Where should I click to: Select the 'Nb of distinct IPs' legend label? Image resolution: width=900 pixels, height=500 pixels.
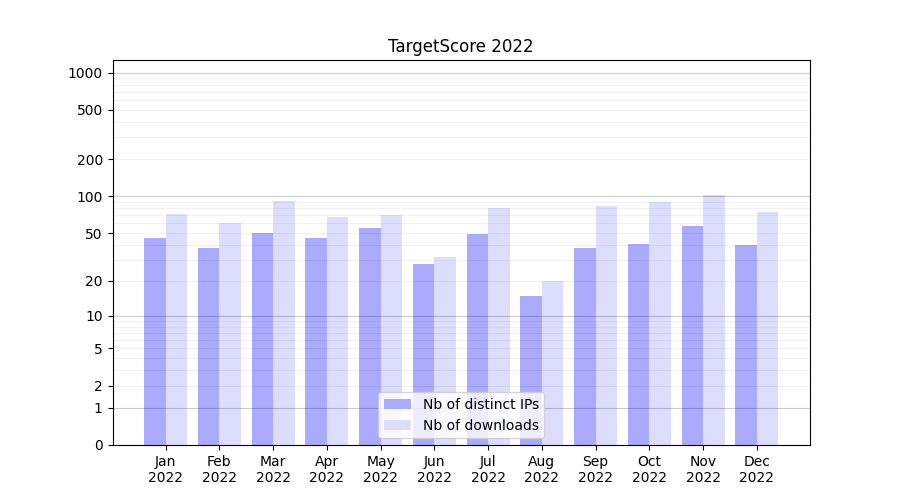tap(480, 404)
